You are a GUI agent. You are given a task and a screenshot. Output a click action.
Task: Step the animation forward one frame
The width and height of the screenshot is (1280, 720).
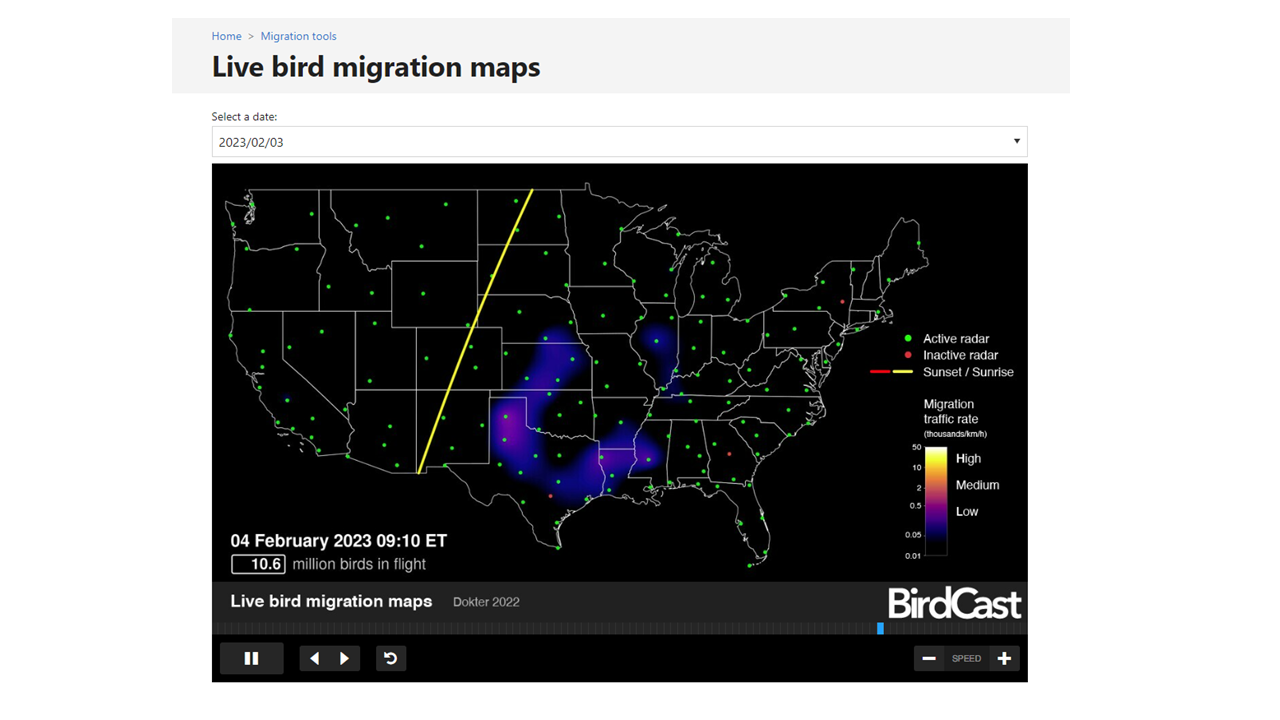coord(345,658)
